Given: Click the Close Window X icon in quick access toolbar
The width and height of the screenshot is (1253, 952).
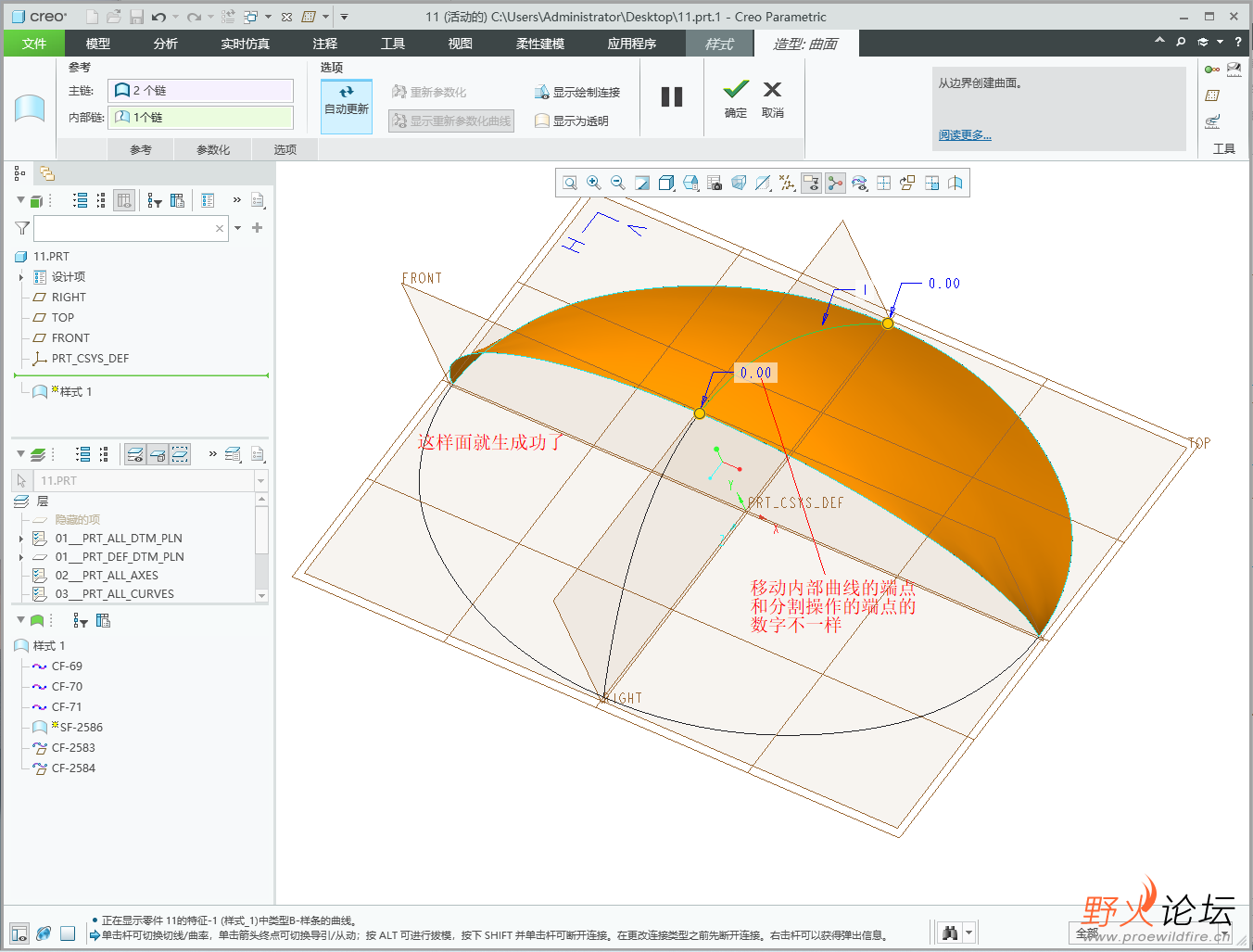Looking at the screenshot, I should click(x=287, y=17).
